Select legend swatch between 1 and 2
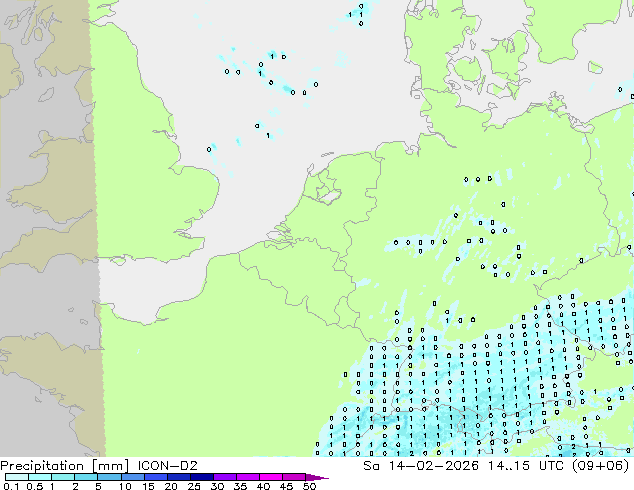Screen dimensions: 634x490 point(63,477)
